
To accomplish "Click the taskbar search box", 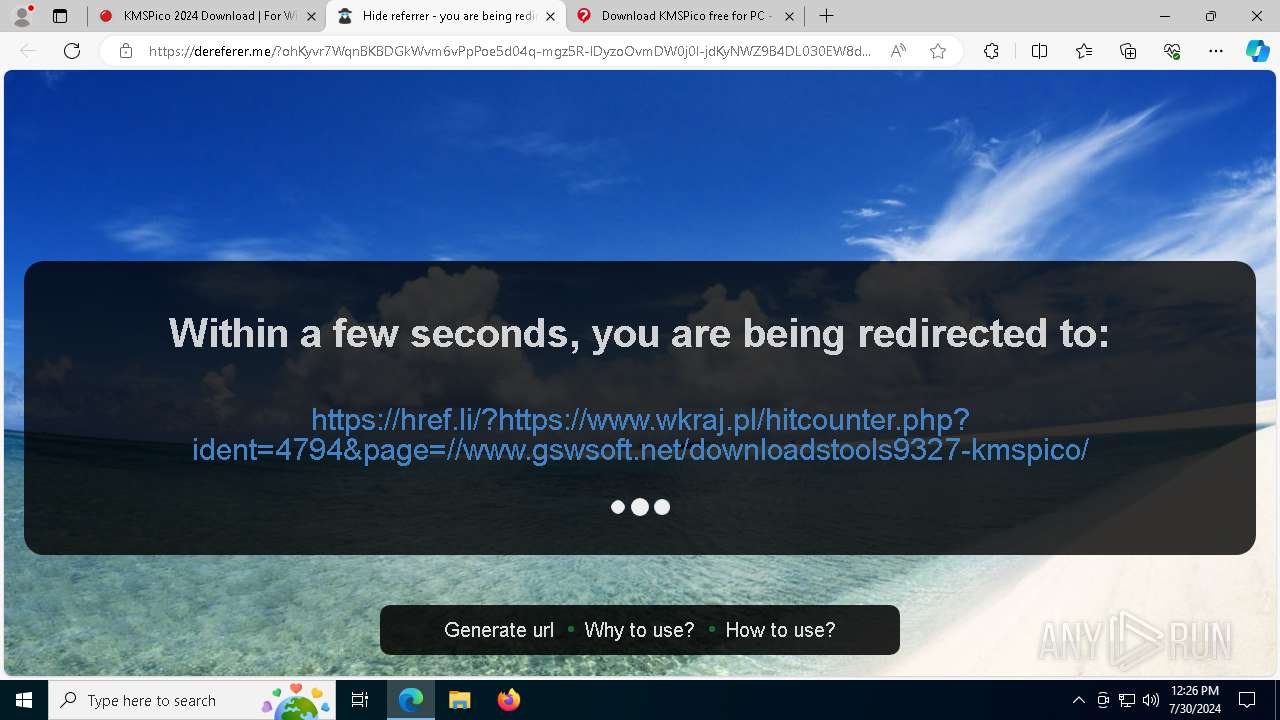I will (x=190, y=700).
